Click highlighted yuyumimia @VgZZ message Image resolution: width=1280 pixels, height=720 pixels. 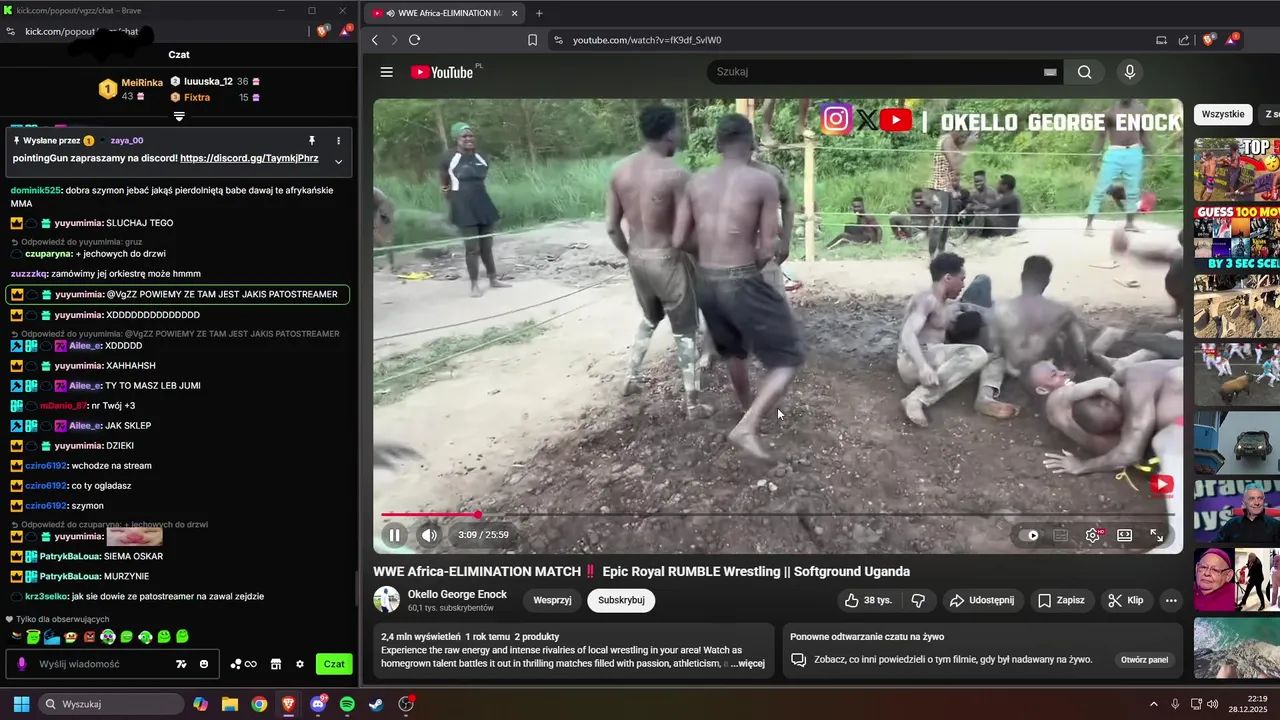click(x=178, y=295)
